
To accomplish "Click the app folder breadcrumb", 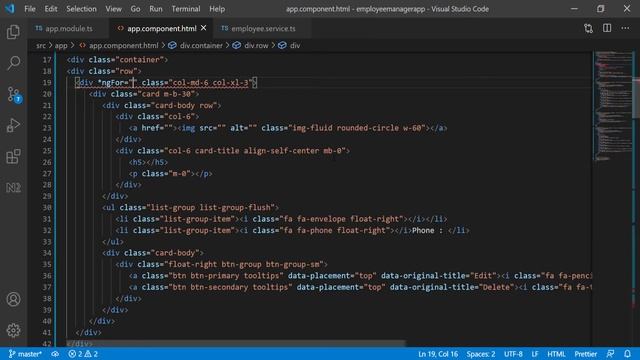I will (61, 45).
